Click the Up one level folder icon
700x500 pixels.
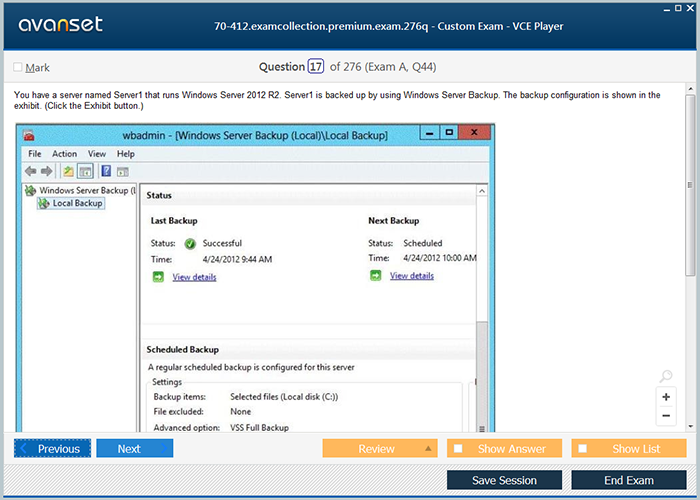tap(68, 171)
